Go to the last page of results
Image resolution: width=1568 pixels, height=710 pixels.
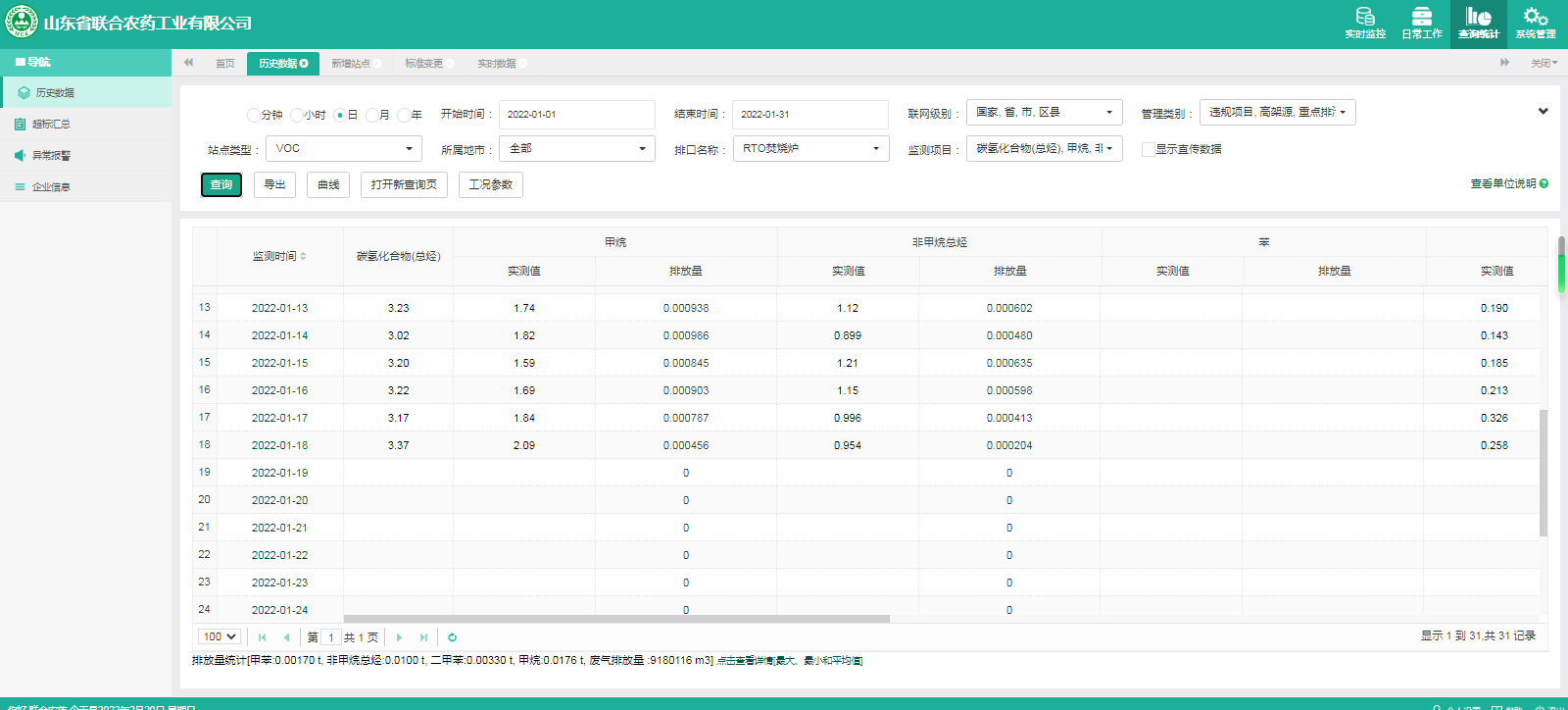(423, 637)
